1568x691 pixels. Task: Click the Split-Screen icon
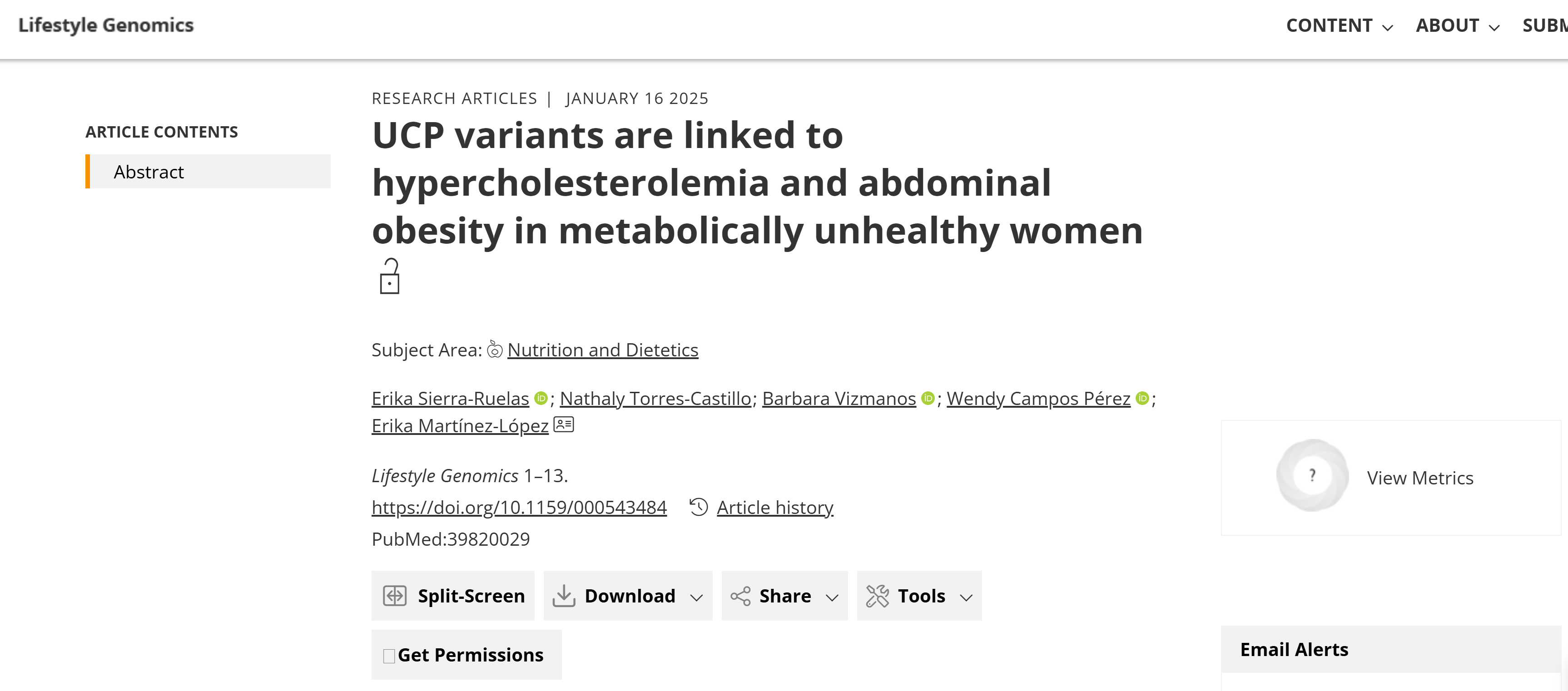[x=394, y=596]
